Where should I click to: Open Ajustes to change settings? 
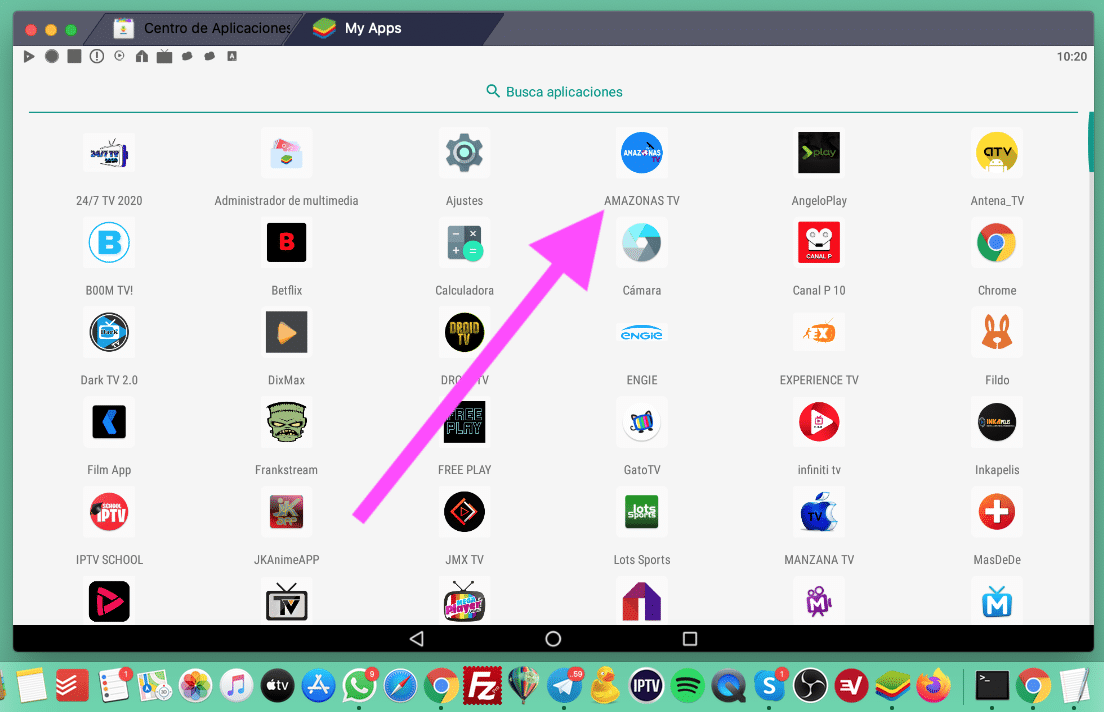click(x=464, y=153)
